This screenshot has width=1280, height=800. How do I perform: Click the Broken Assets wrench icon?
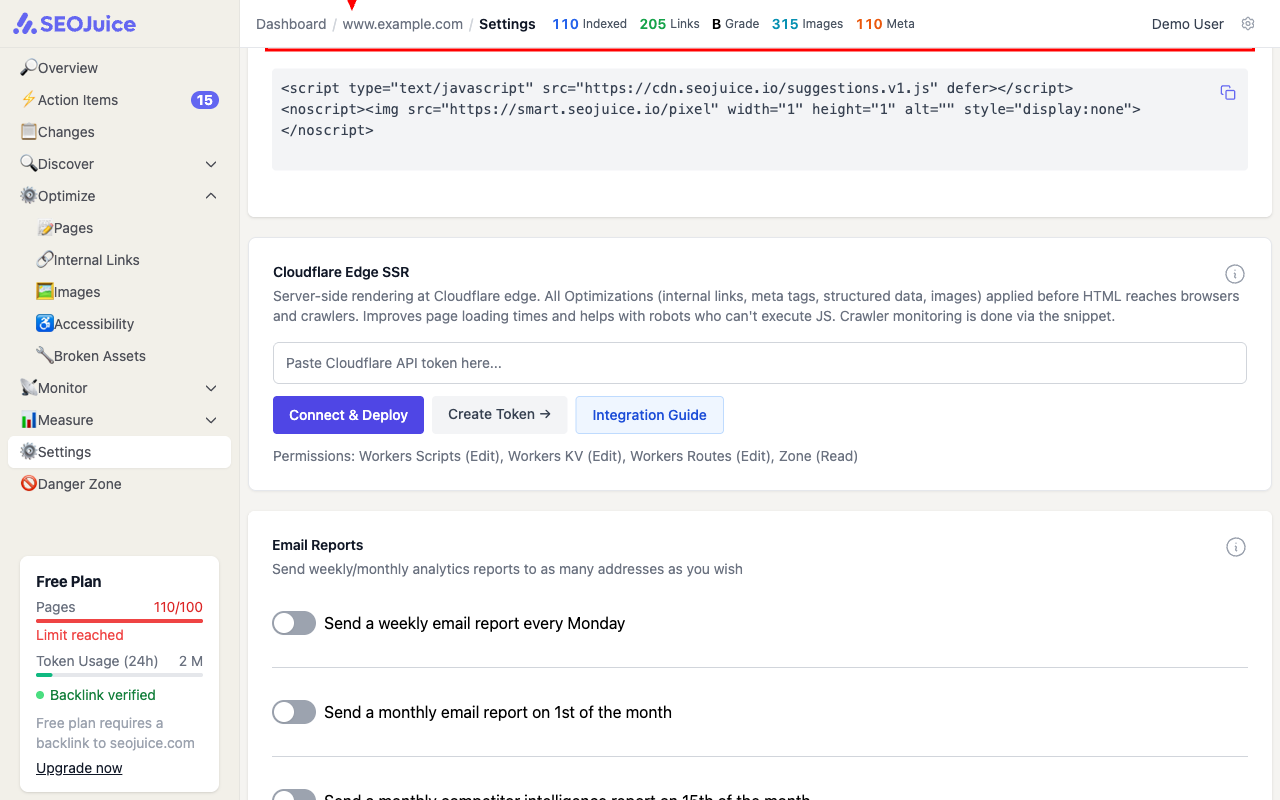[x=45, y=356]
